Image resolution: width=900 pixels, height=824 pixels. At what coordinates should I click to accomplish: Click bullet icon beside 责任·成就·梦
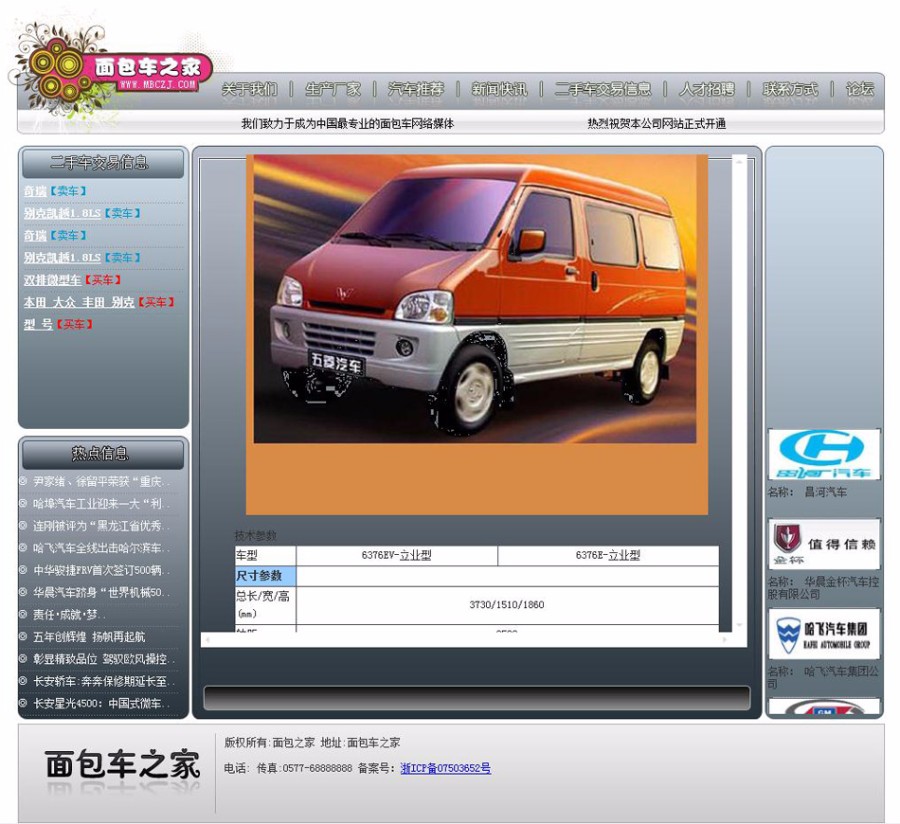click(23, 614)
